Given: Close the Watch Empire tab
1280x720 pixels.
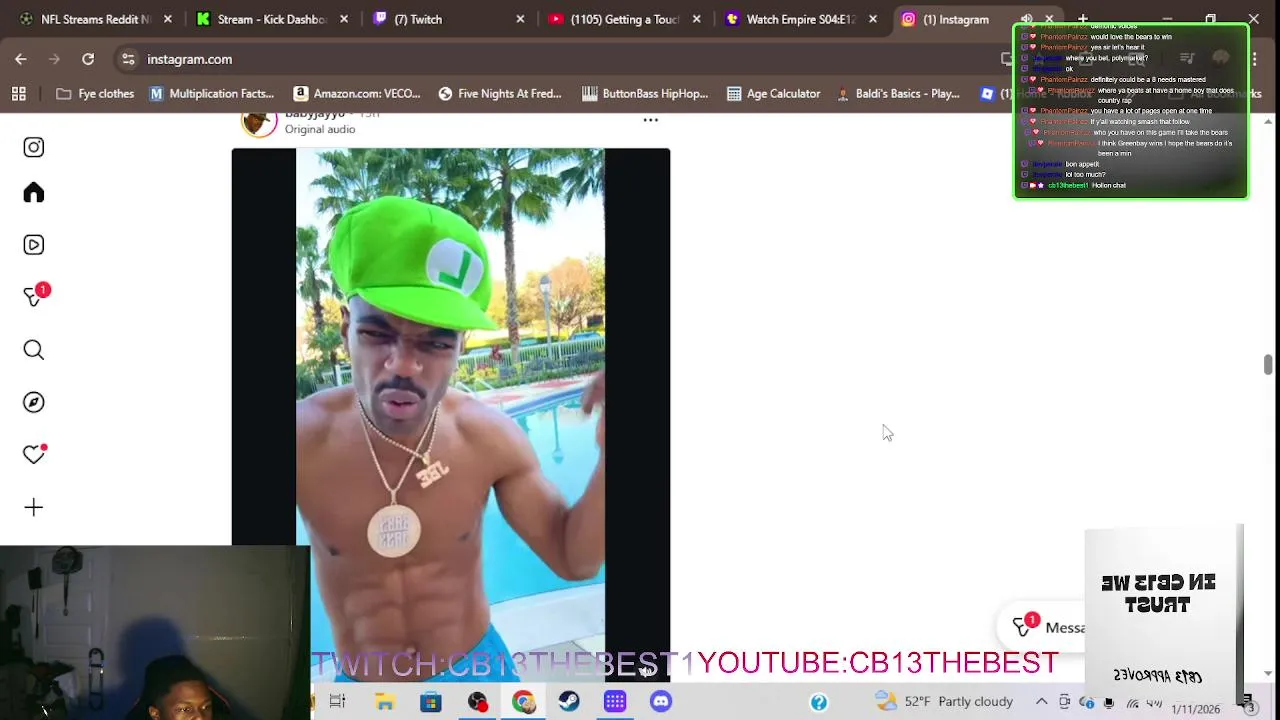Looking at the screenshot, I should click(x=873, y=19).
